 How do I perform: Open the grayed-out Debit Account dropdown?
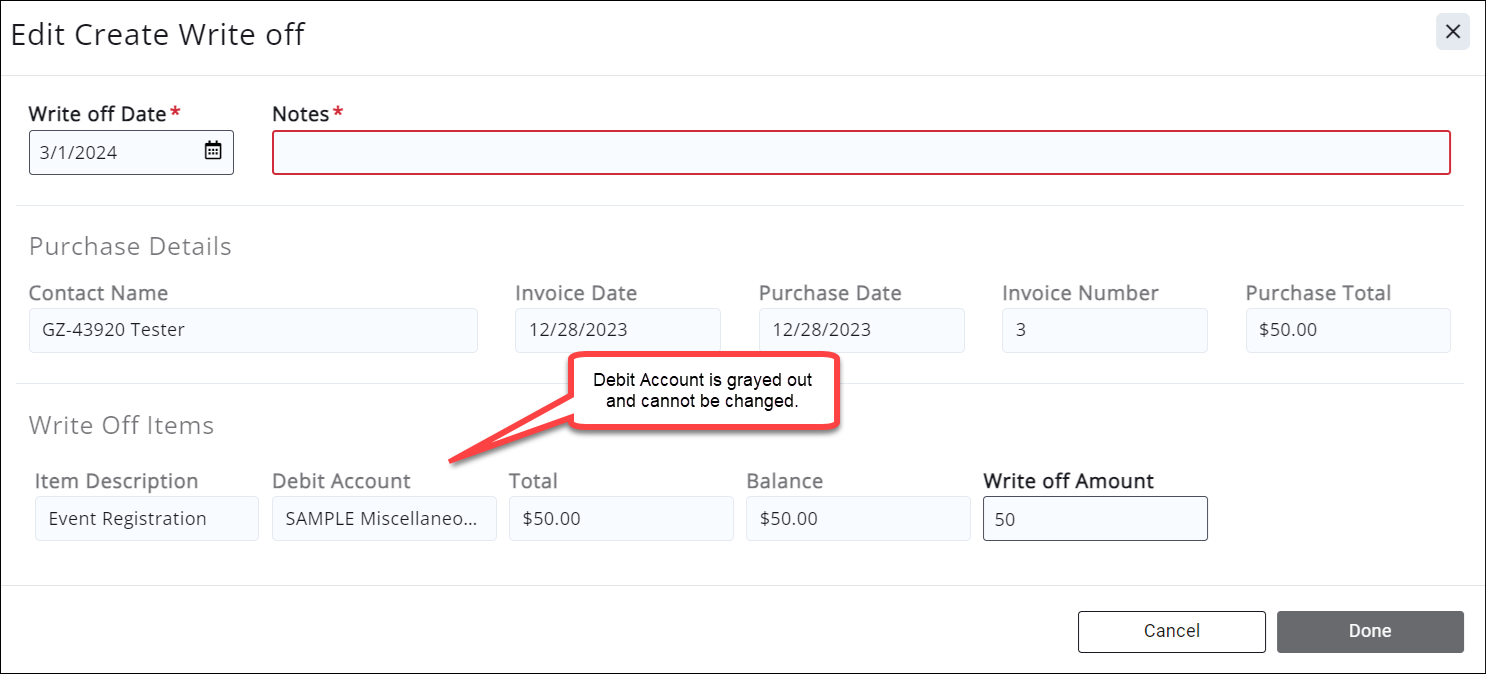tap(384, 519)
